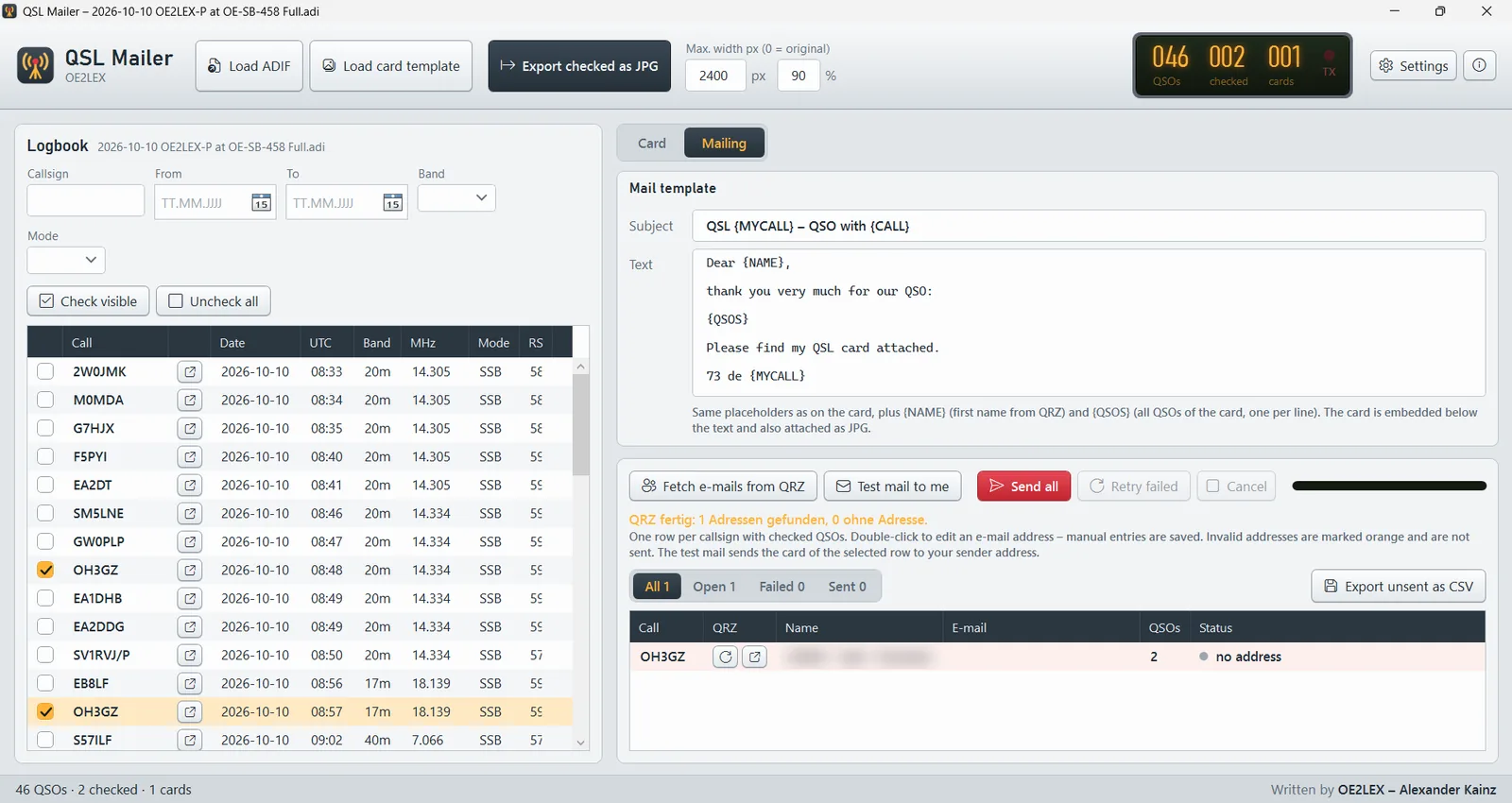The width and height of the screenshot is (1512, 803).
Task: Click Export unsent as CSV
Action: 1399,587
